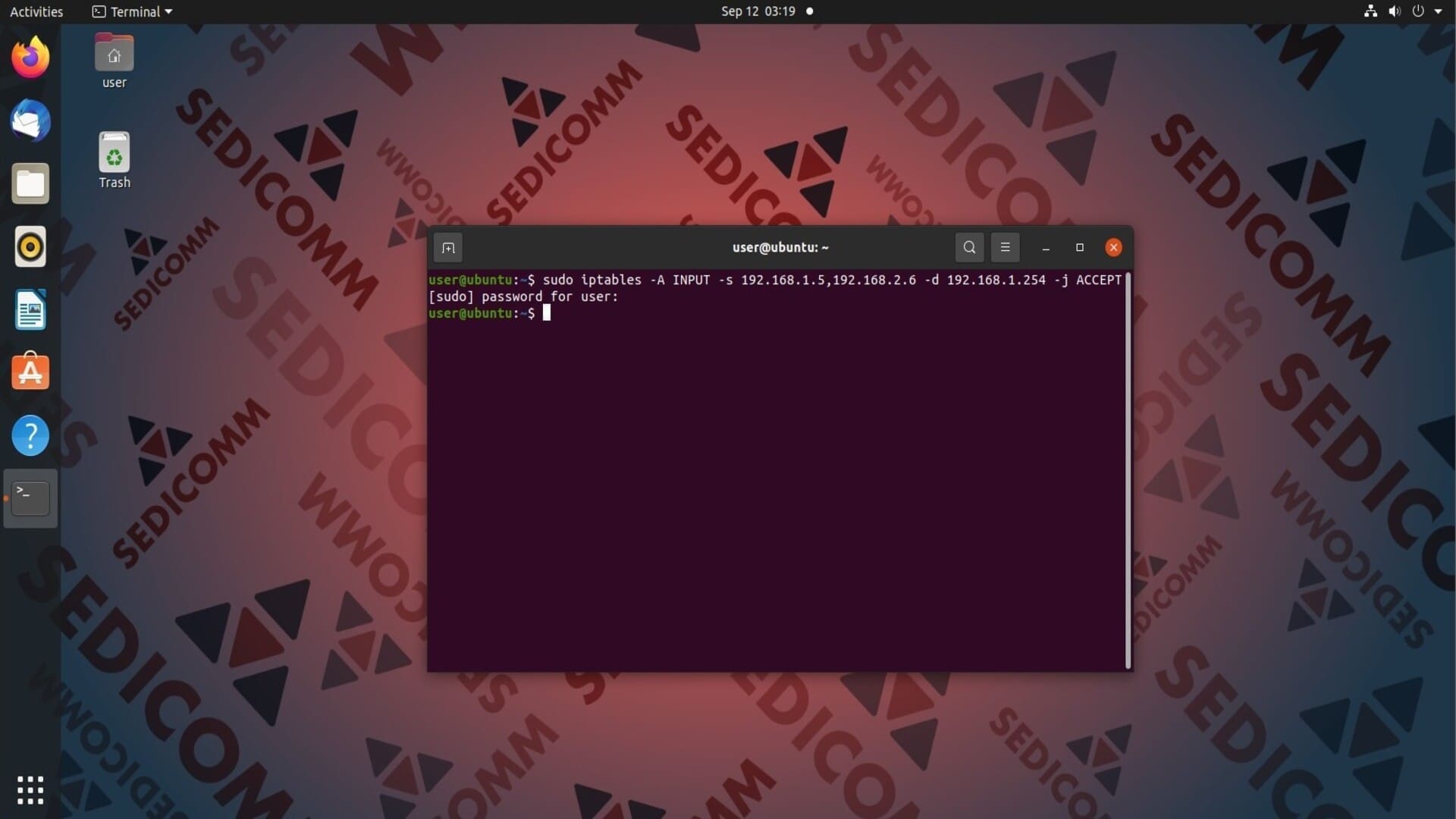
Task: Open the terminal search
Action: click(969, 247)
